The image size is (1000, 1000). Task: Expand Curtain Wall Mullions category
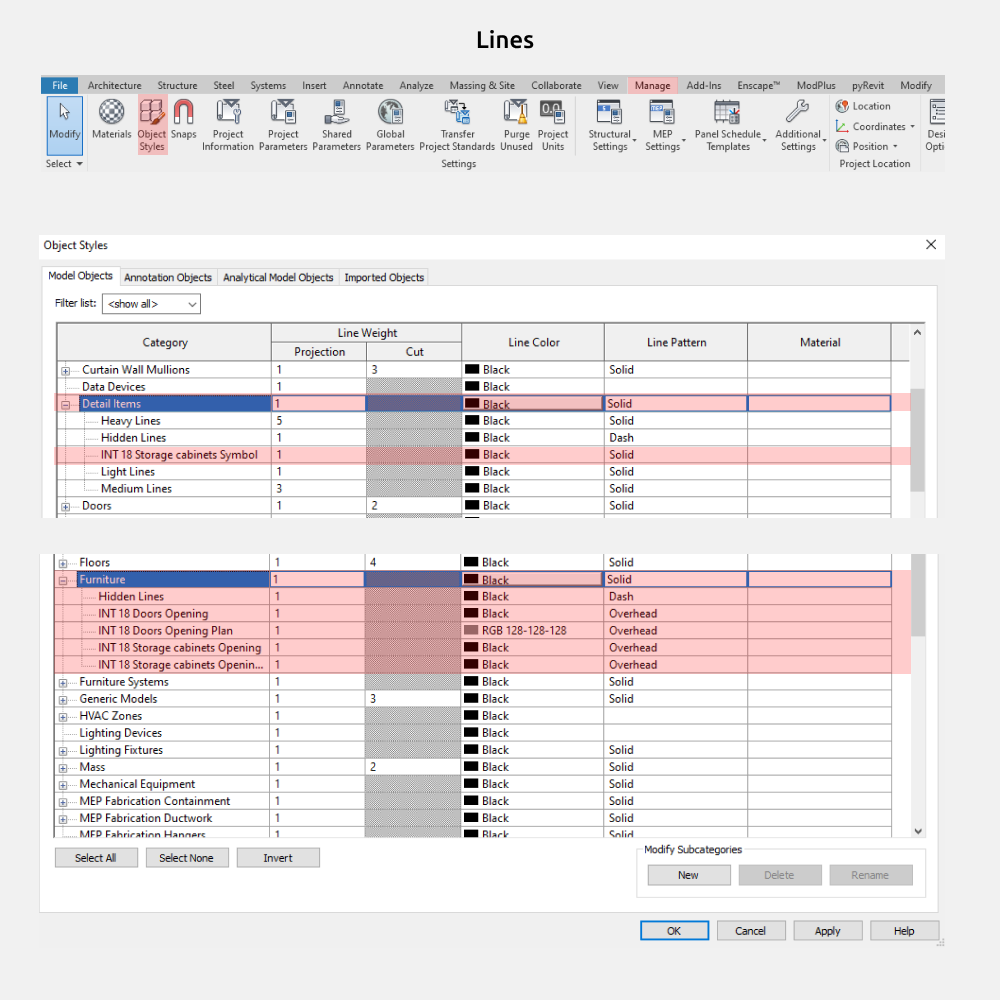65,371
